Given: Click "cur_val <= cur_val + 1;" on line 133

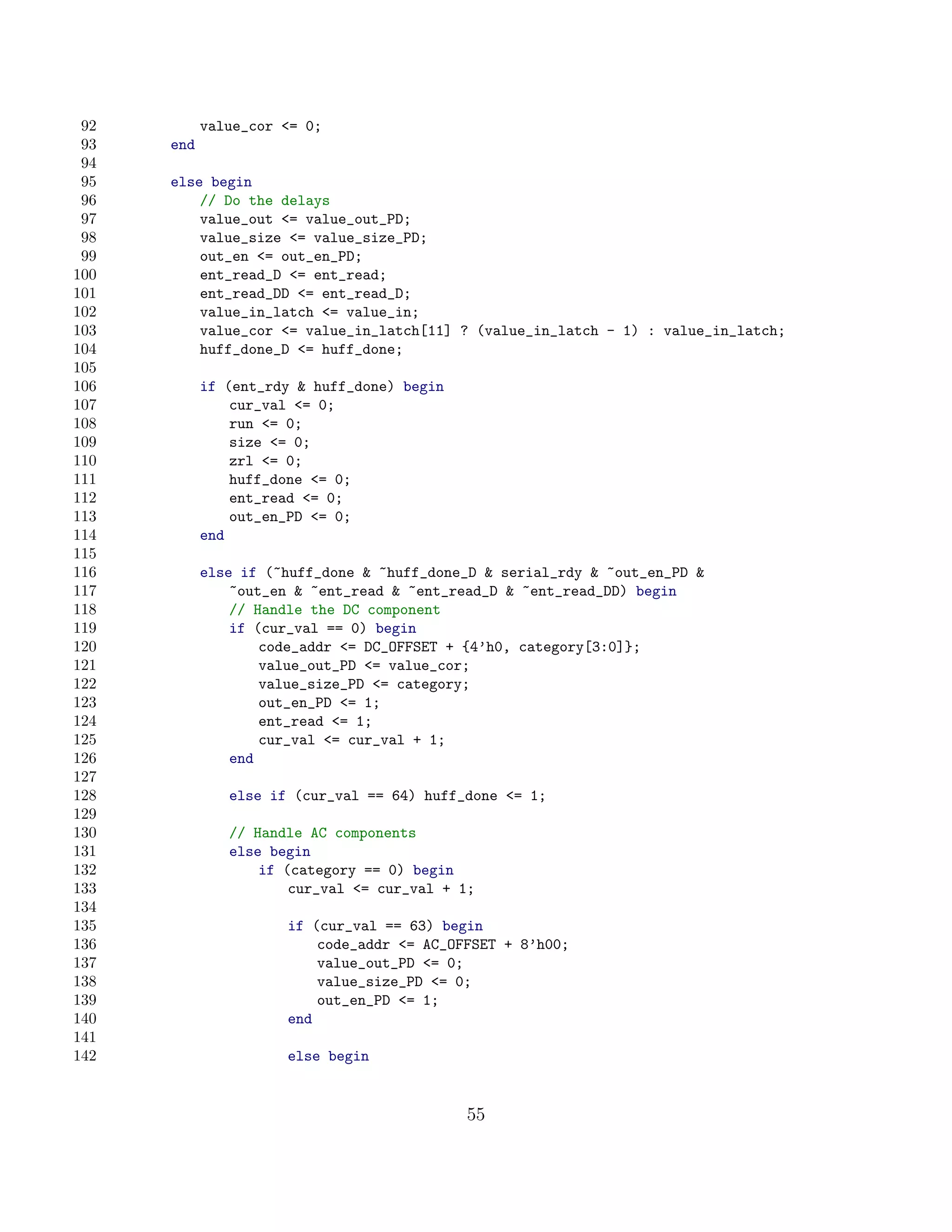Looking at the screenshot, I should coord(381,889).
